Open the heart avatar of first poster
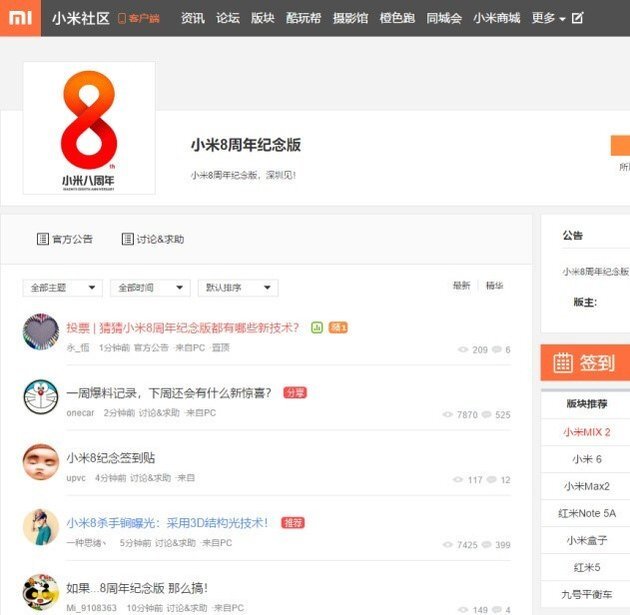630x615 pixels. click(40, 332)
